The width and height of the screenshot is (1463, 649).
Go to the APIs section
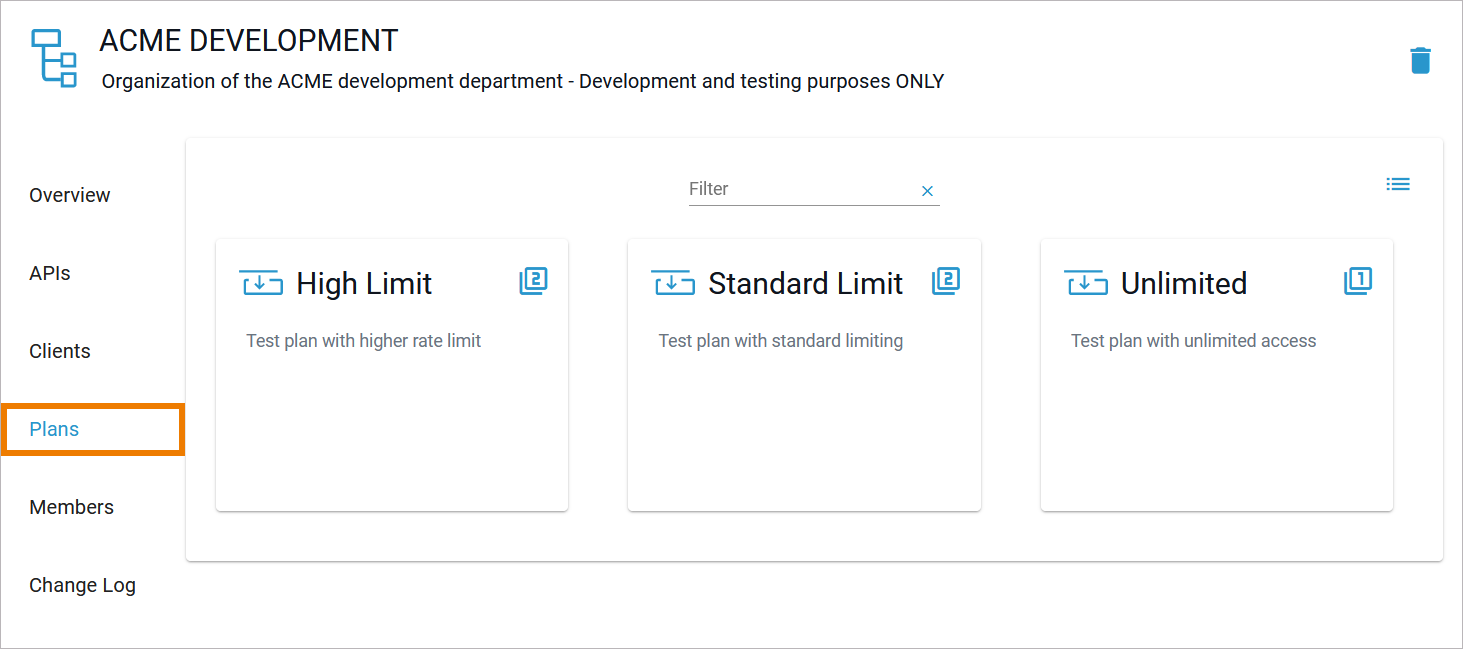(x=50, y=273)
